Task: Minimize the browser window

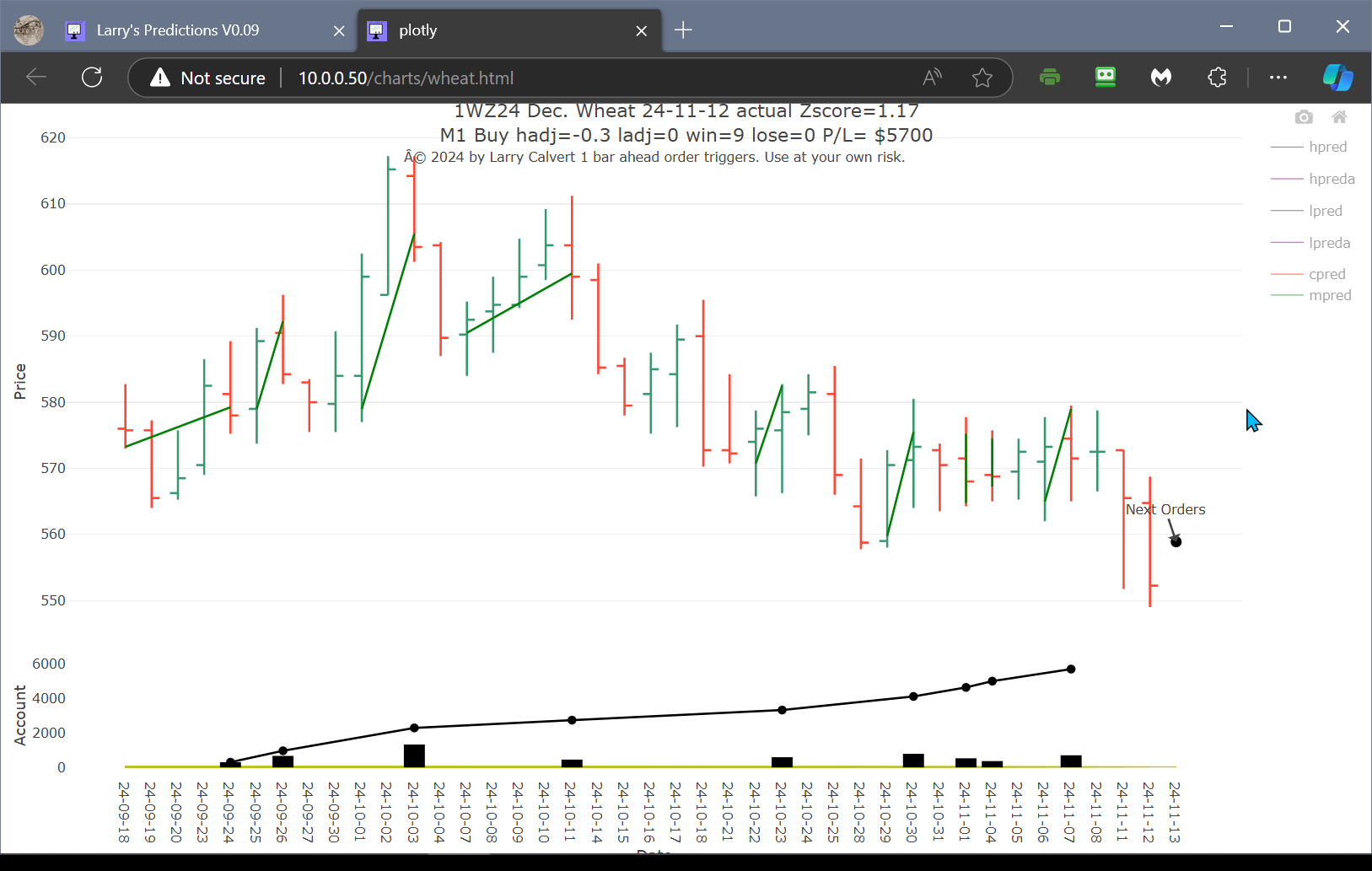Action: pos(1227,27)
